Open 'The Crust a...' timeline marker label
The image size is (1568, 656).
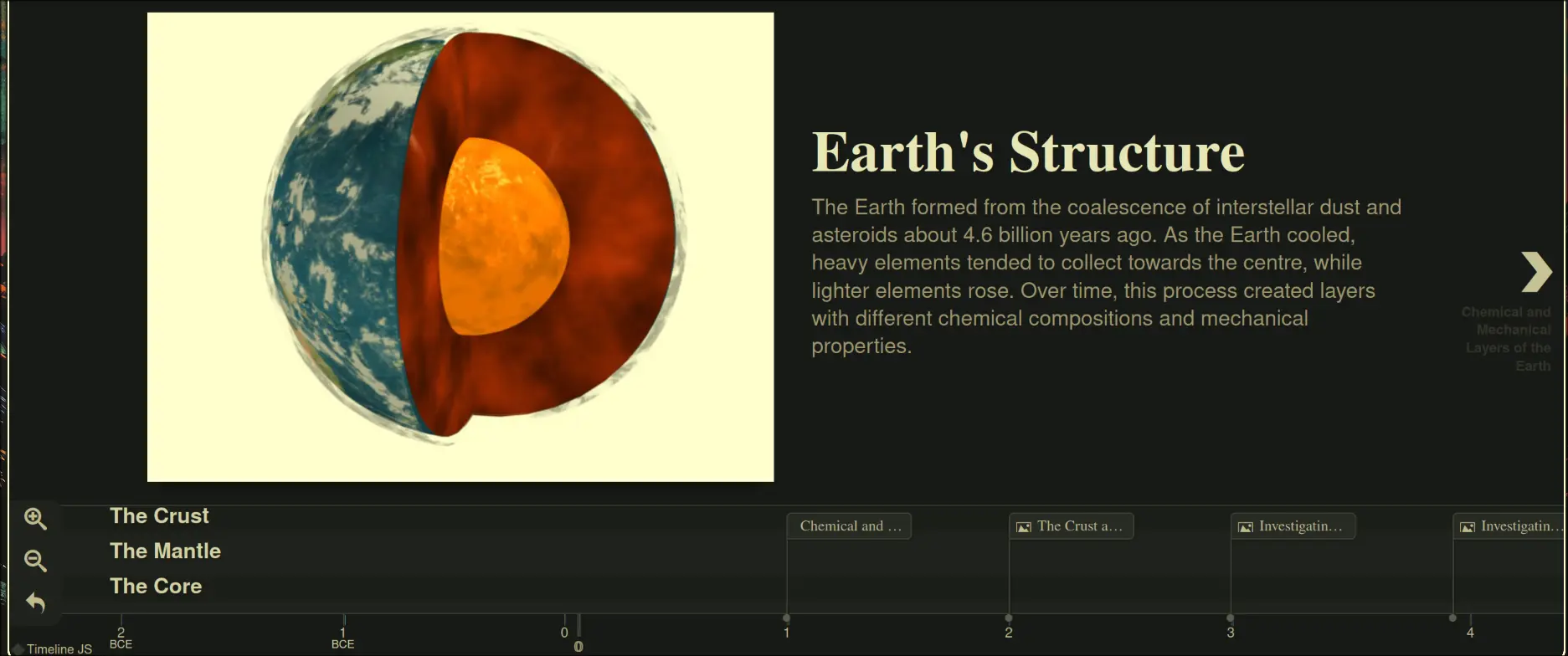pos(1079,526)
